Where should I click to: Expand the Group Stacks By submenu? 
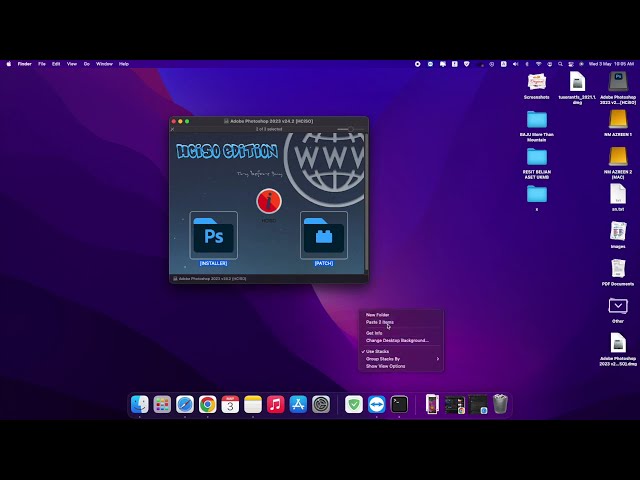click(401, 359)
